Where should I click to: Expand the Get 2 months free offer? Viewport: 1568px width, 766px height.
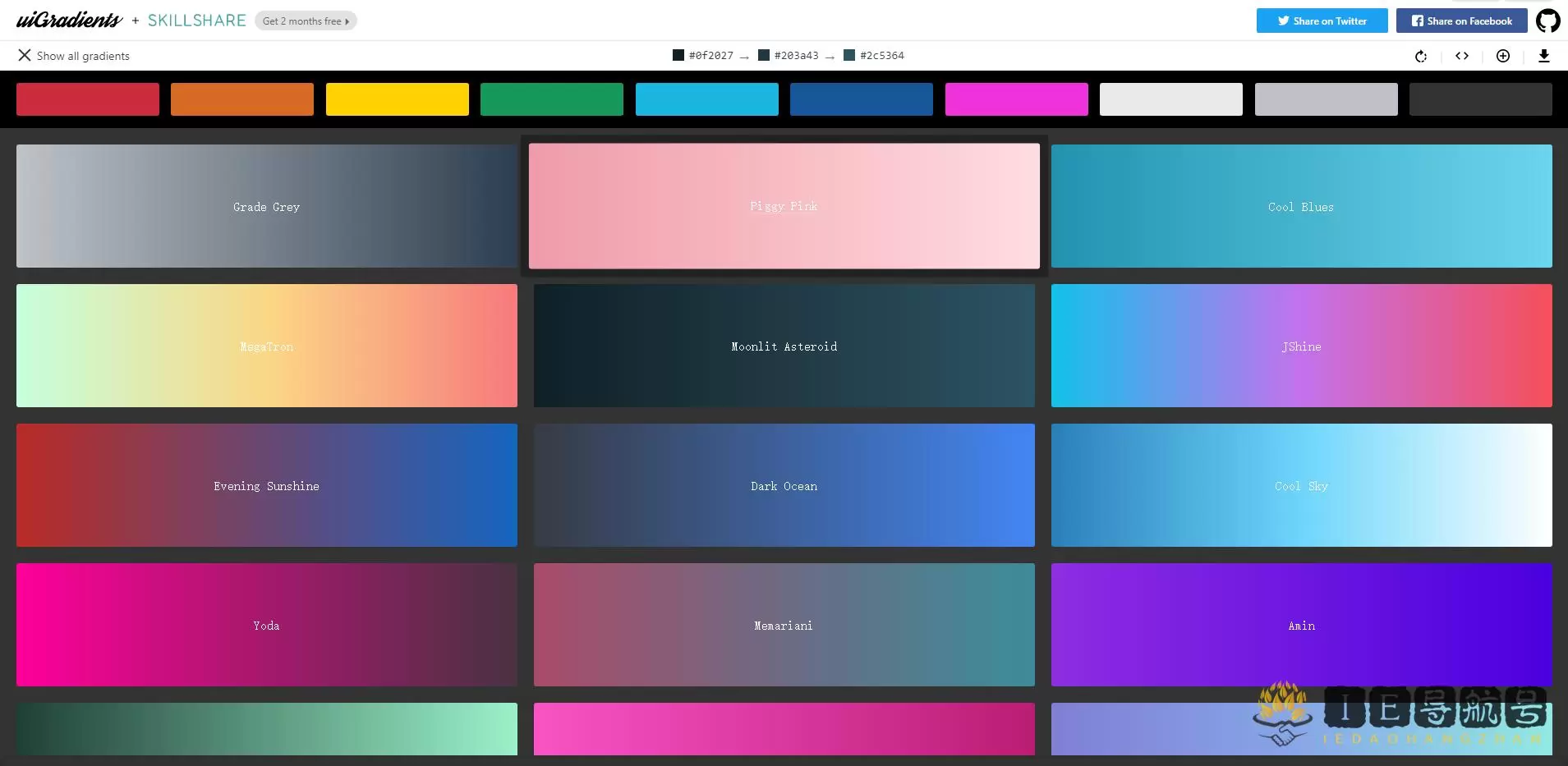click(x=306, y=21)
